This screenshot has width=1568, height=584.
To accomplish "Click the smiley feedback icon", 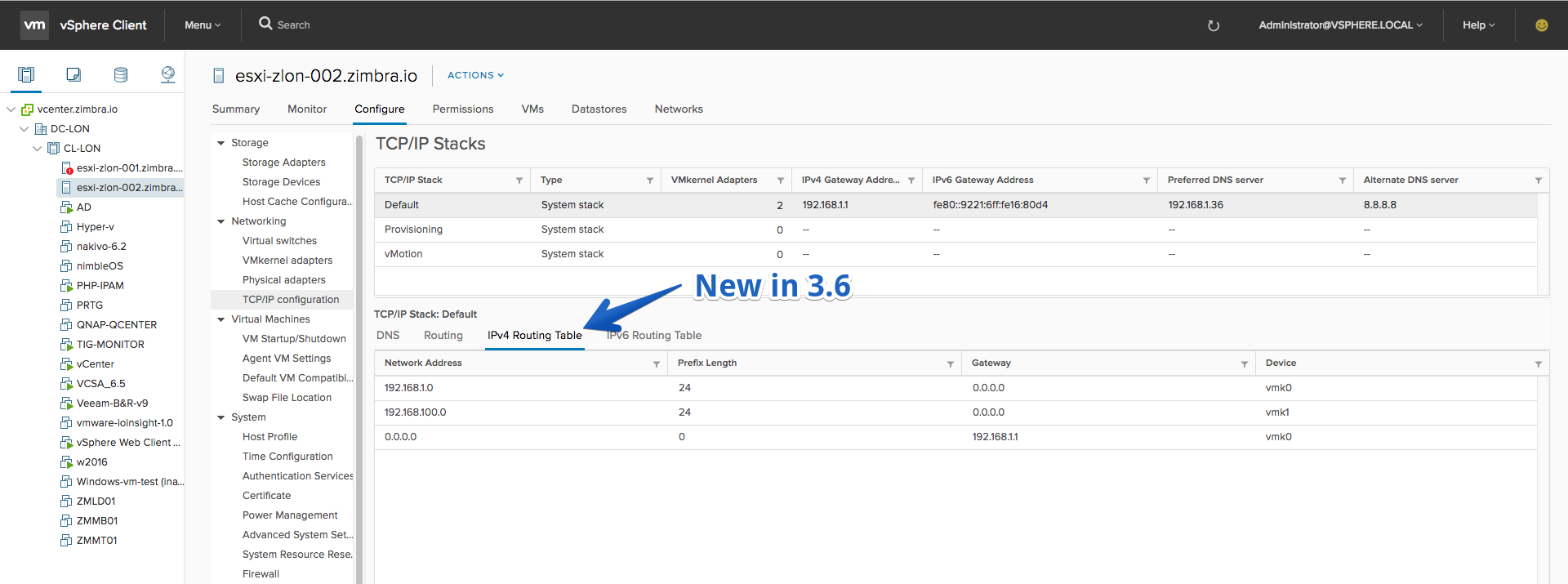I will 1542,25.
